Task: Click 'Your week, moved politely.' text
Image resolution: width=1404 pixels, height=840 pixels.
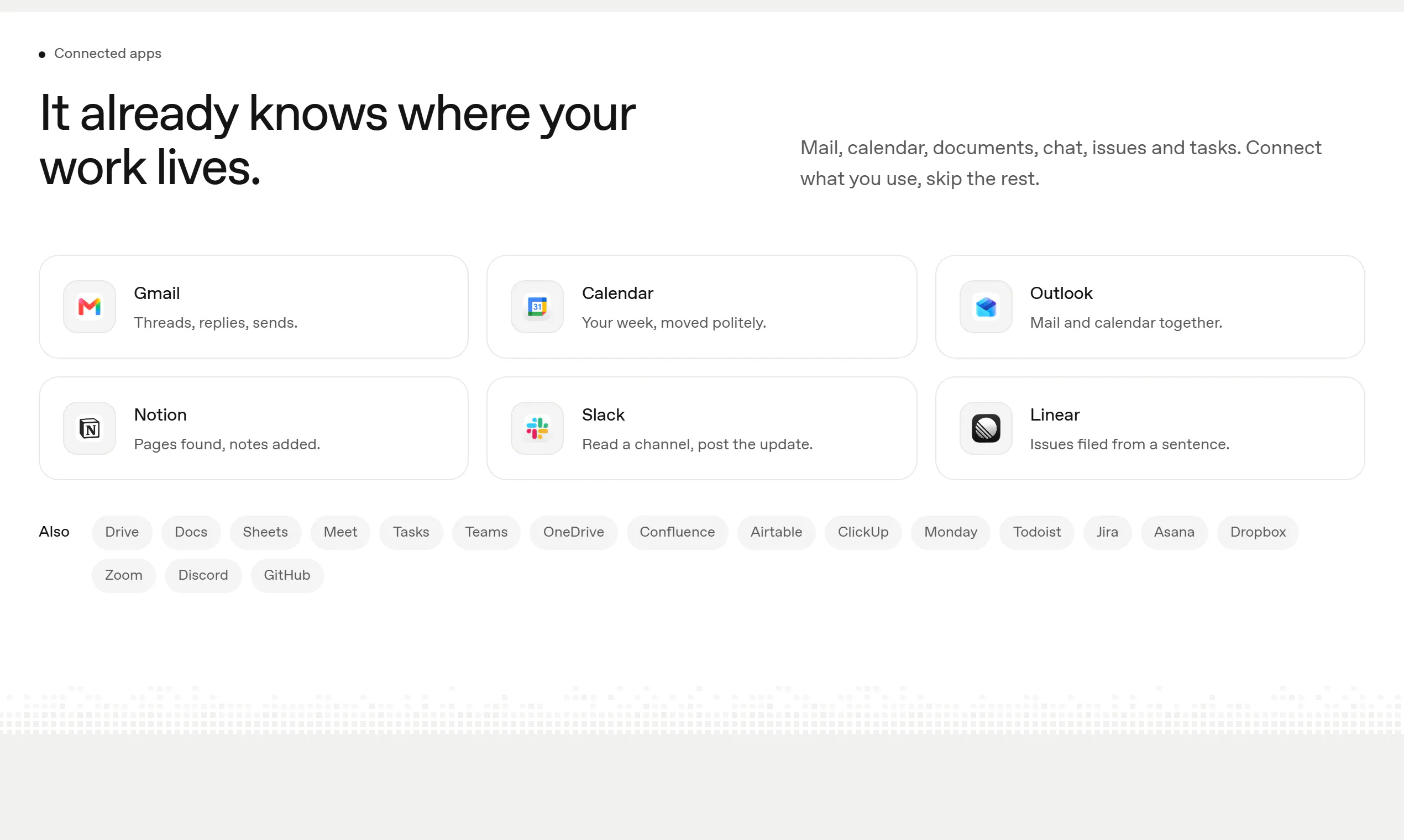Action: coord(674,323)
